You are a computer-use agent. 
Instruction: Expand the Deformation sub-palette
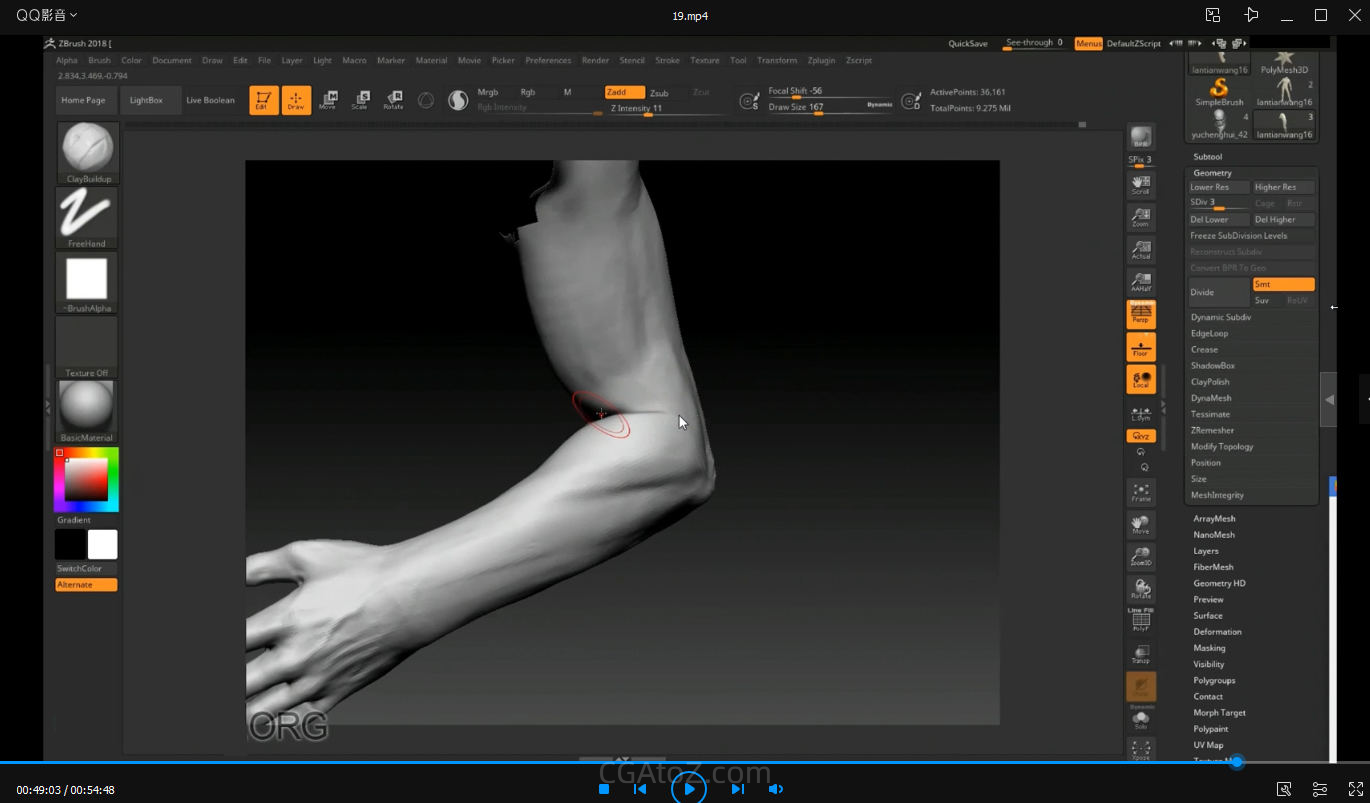[x=1217, y=632]
